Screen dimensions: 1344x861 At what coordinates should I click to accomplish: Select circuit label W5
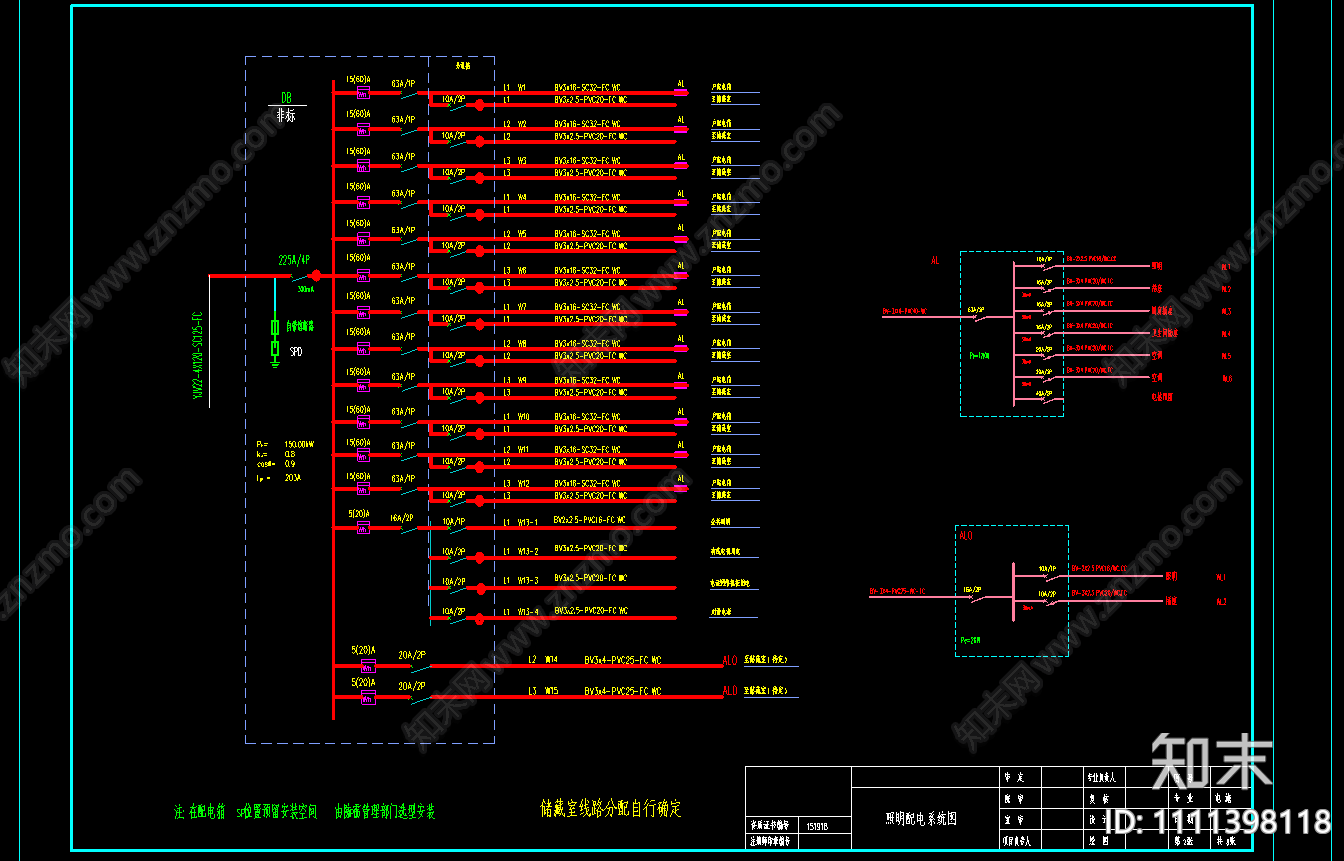coord(522,233)
